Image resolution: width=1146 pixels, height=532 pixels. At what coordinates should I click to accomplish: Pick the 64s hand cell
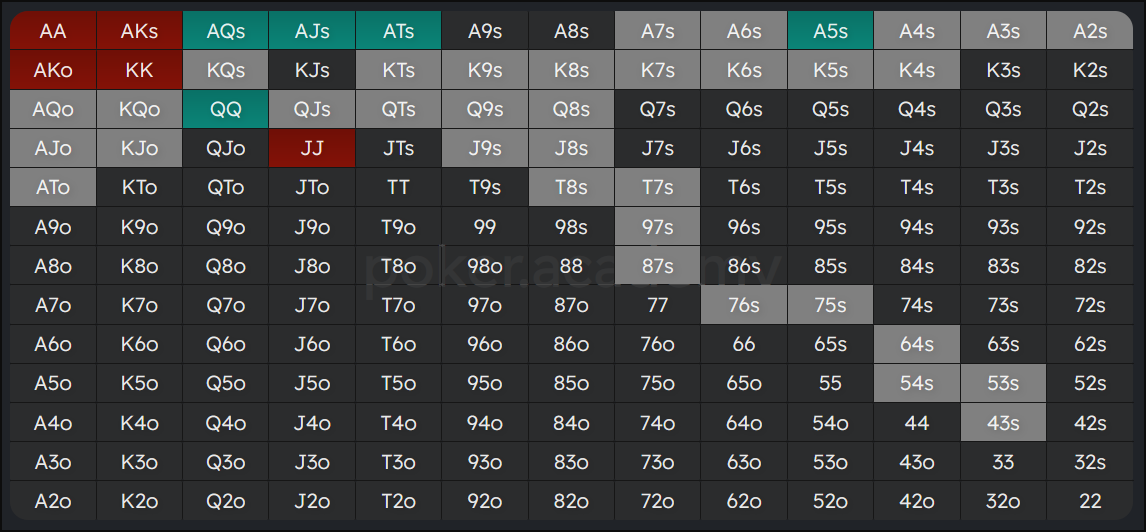(x=917, y=344)
